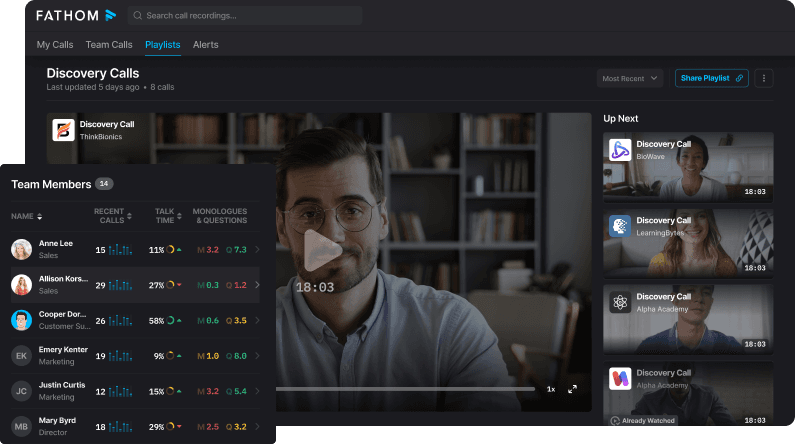Click Cooper Dor's 58% talk time ring
Screen dimensions: 795x444
click(170, 320)
